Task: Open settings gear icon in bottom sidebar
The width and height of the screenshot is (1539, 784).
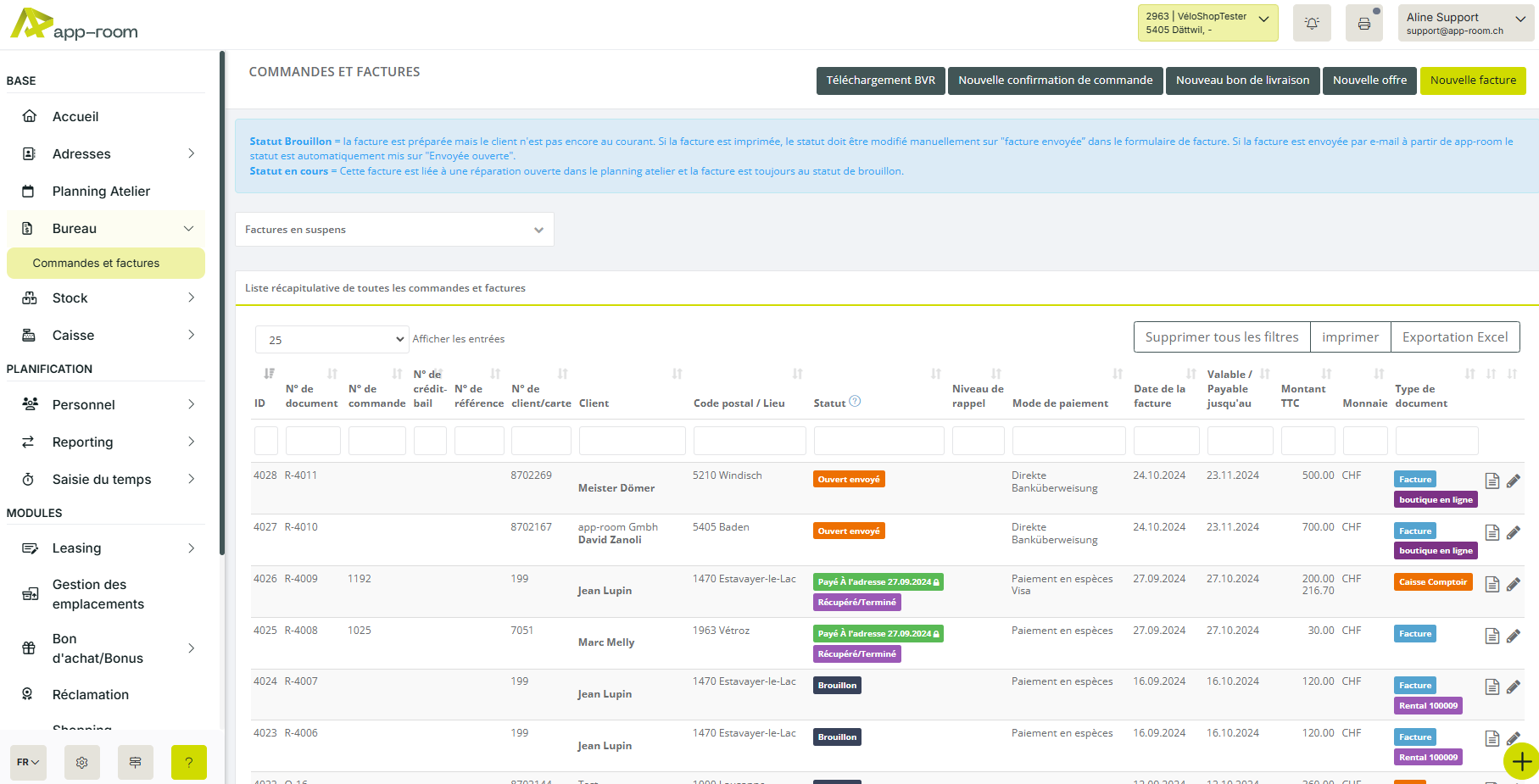Action: (82, 762)
